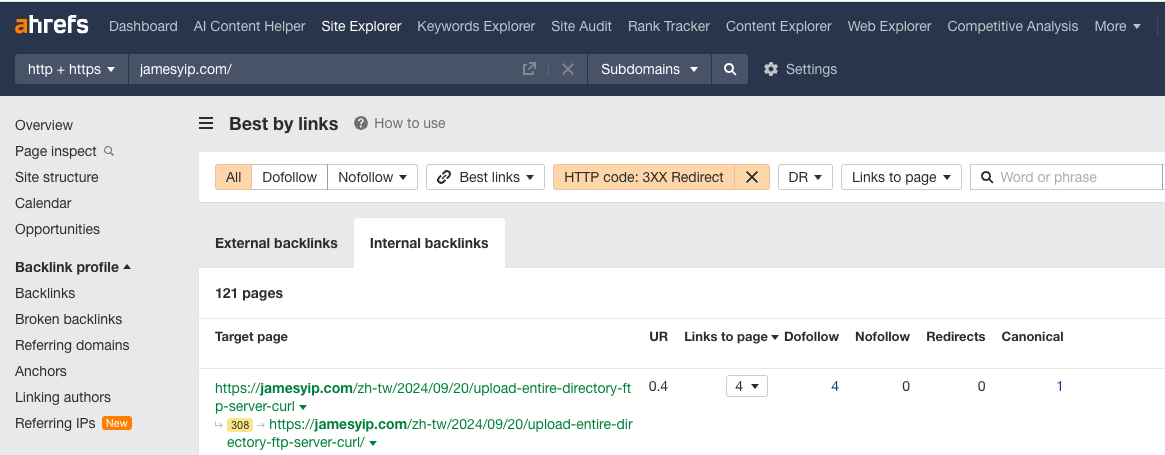Open Competitive Analysis
Image resolution: width=1165 pixels, height=455 pixels.
pos(1013,26)
